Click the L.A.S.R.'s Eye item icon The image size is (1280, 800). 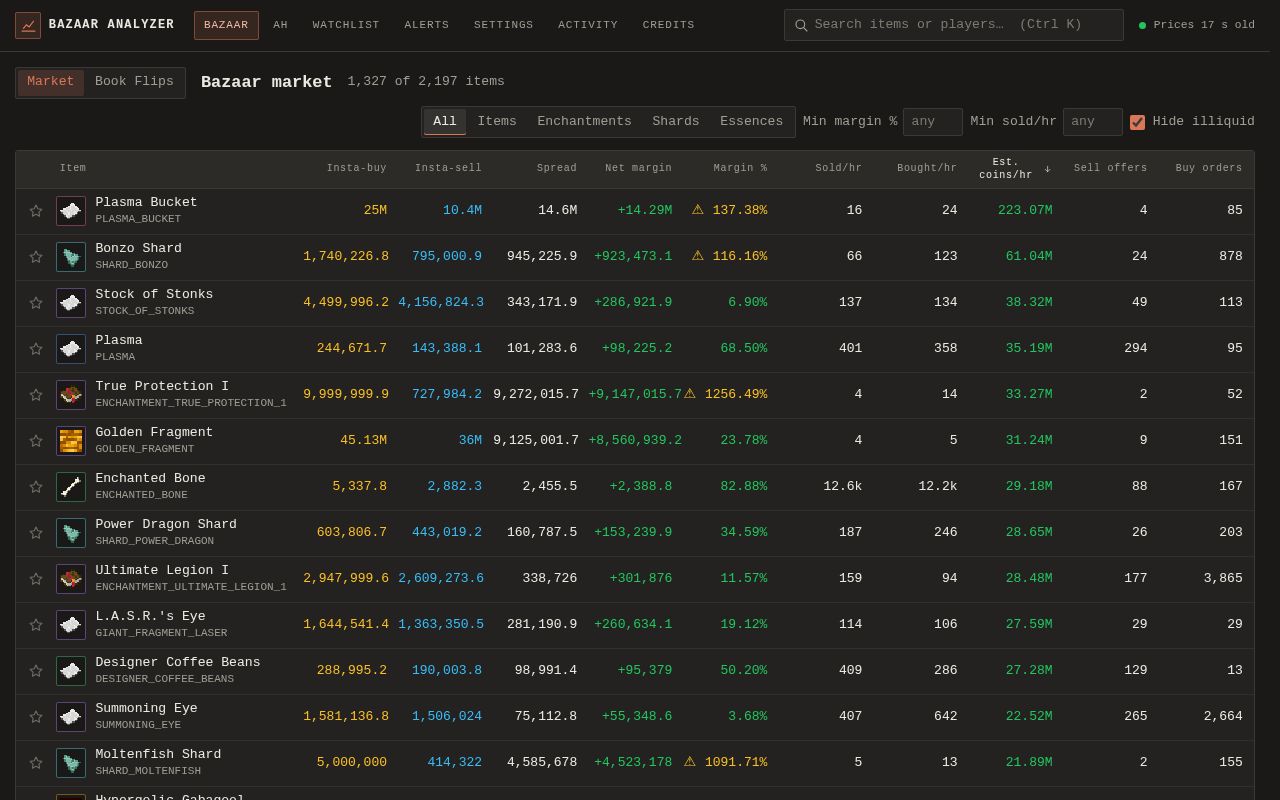pyautogui.click(x=71, y=625)
